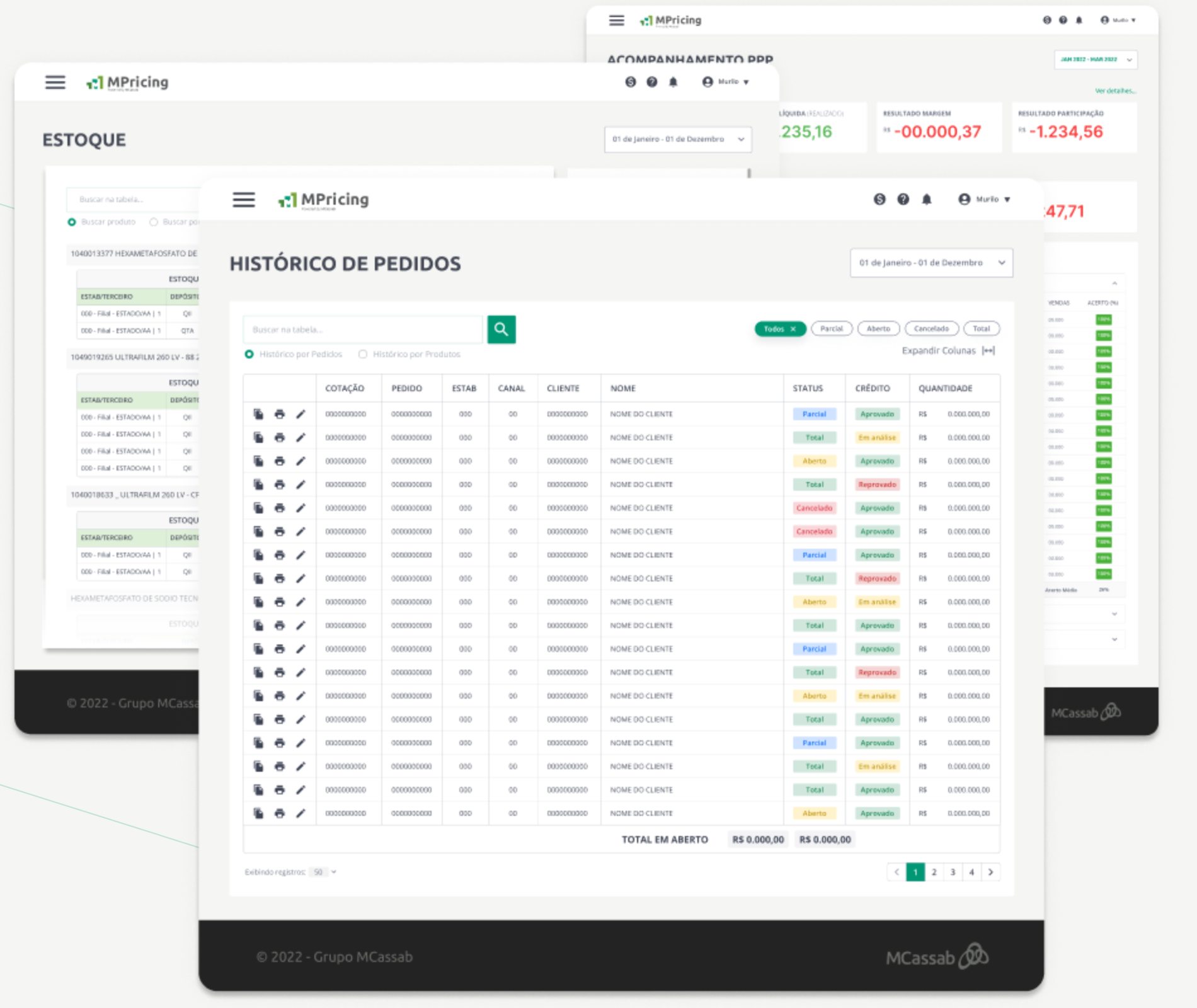Go to pagination page 4
Viewport: 1197px width, 1008px height.
[971, 872]
